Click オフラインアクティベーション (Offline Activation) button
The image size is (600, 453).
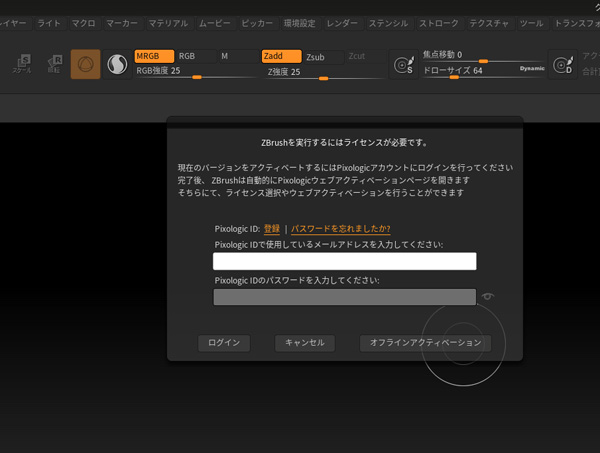(x=425, y=343)
